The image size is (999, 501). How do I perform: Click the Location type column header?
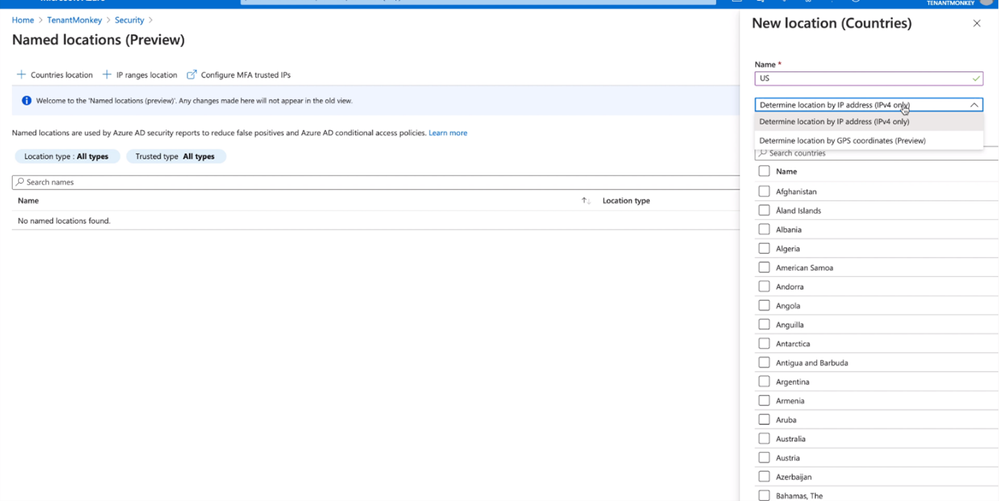626,200
